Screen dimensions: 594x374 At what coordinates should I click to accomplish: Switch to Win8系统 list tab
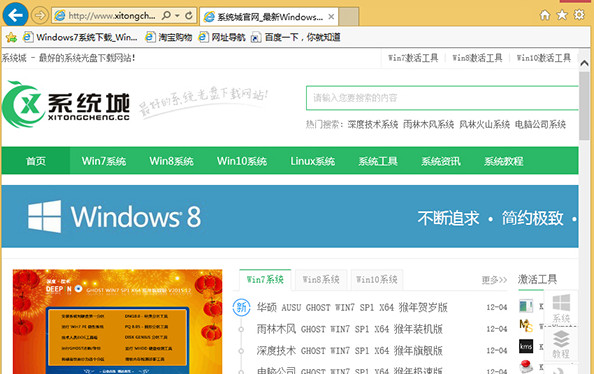pyautogui.click(x=321, y=280)
